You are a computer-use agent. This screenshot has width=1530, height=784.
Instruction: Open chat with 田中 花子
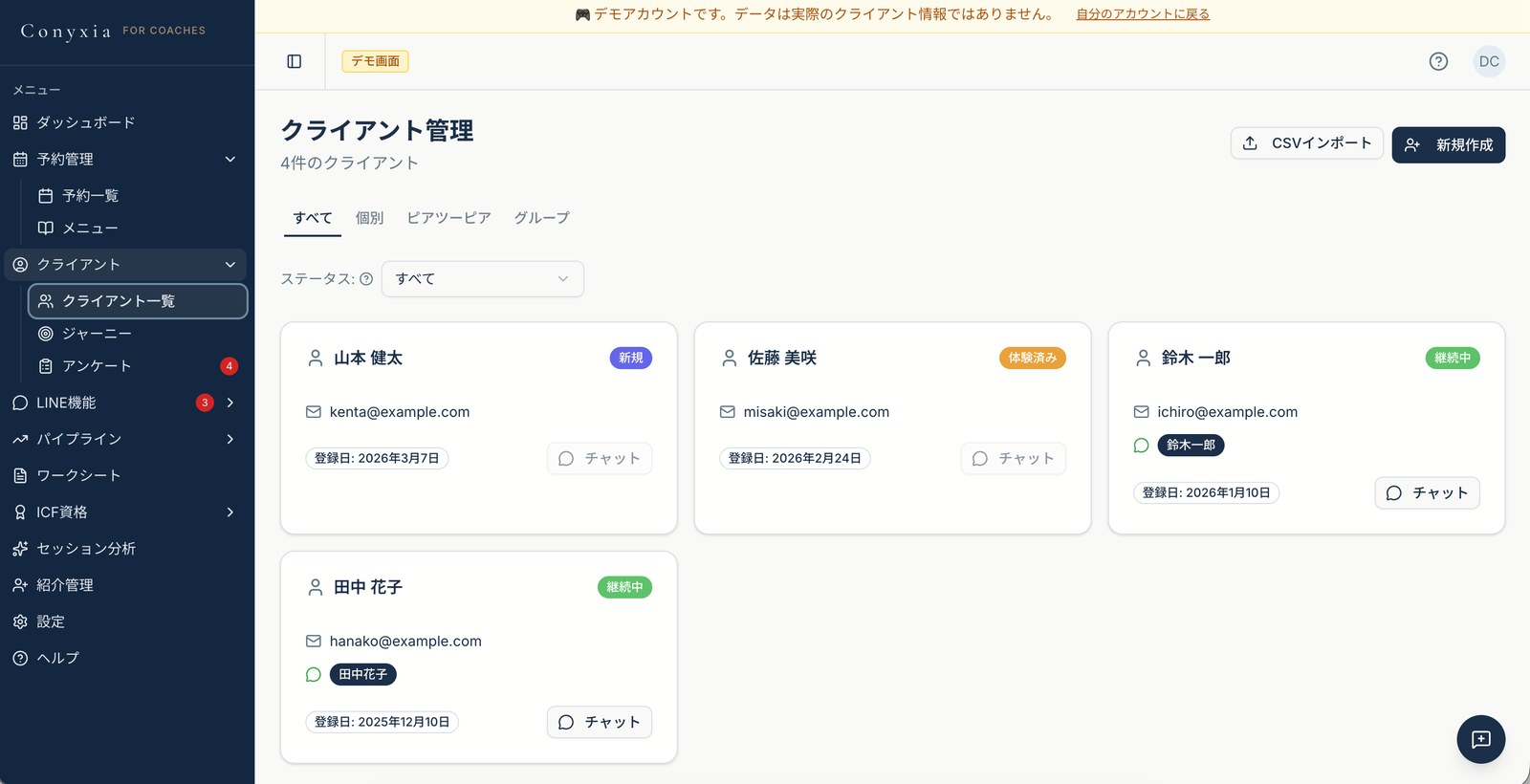point(599,723)
